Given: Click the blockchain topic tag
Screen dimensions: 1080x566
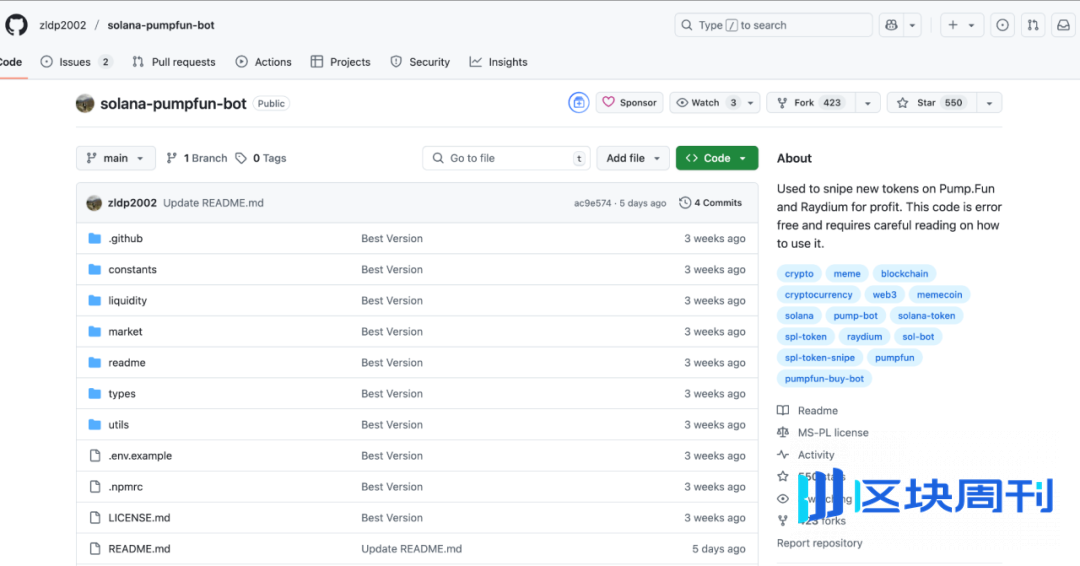Looking at the screenshot, I should point(904,273).
